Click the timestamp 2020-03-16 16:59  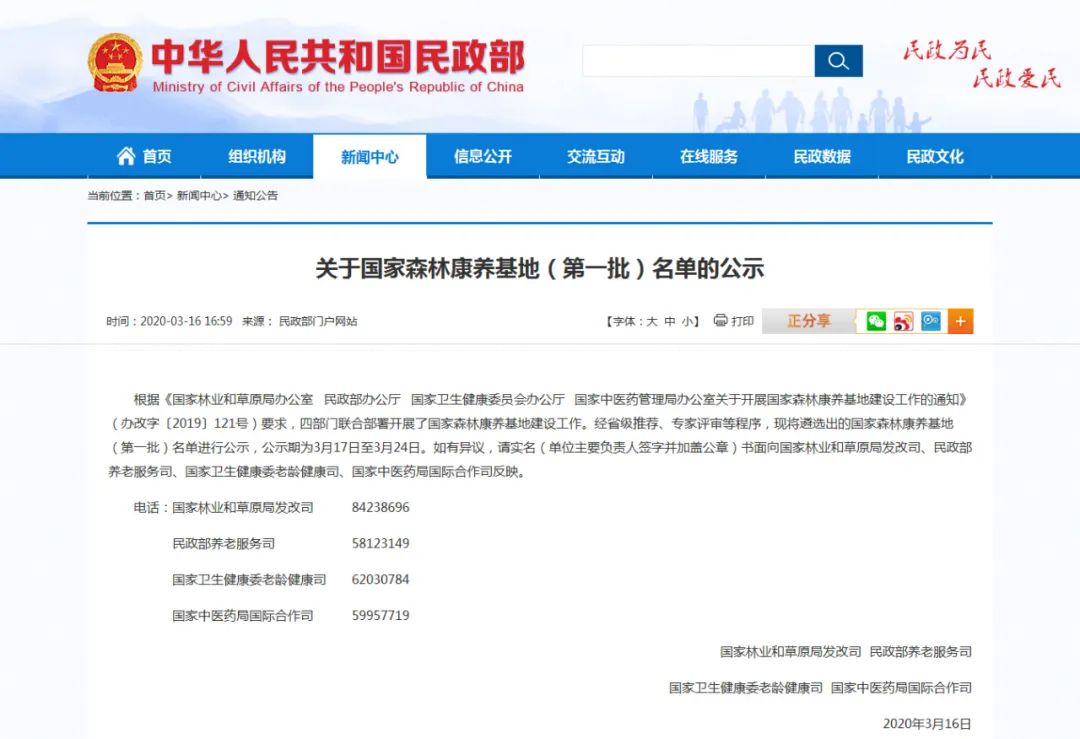[x=186, y=322]
